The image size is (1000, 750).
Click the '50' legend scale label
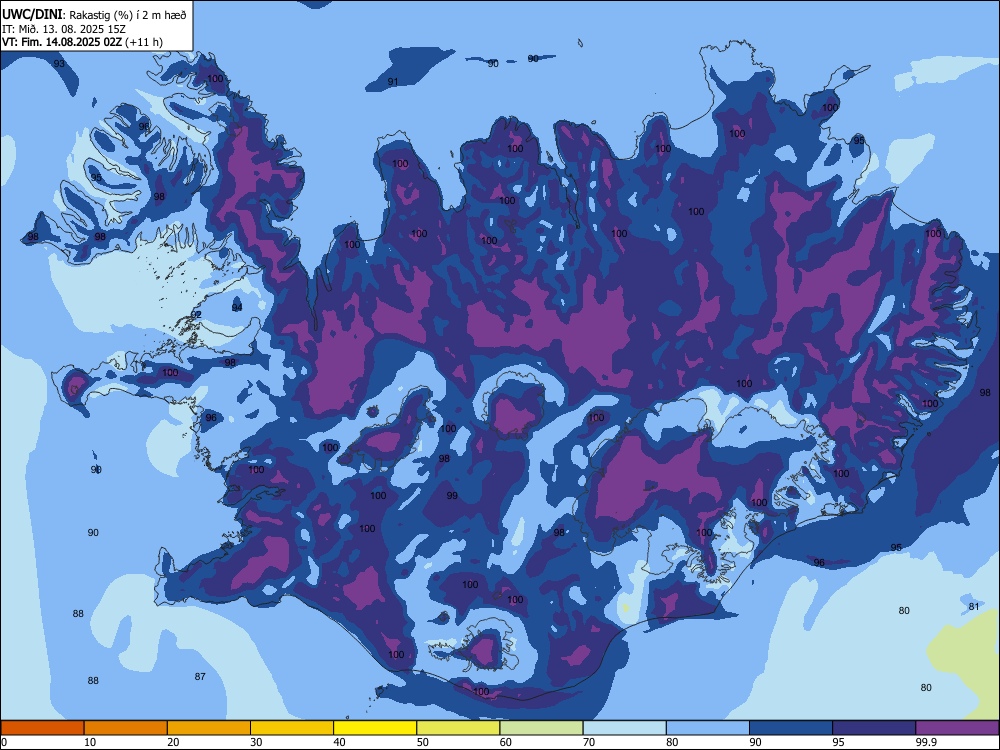click(422, 742)
